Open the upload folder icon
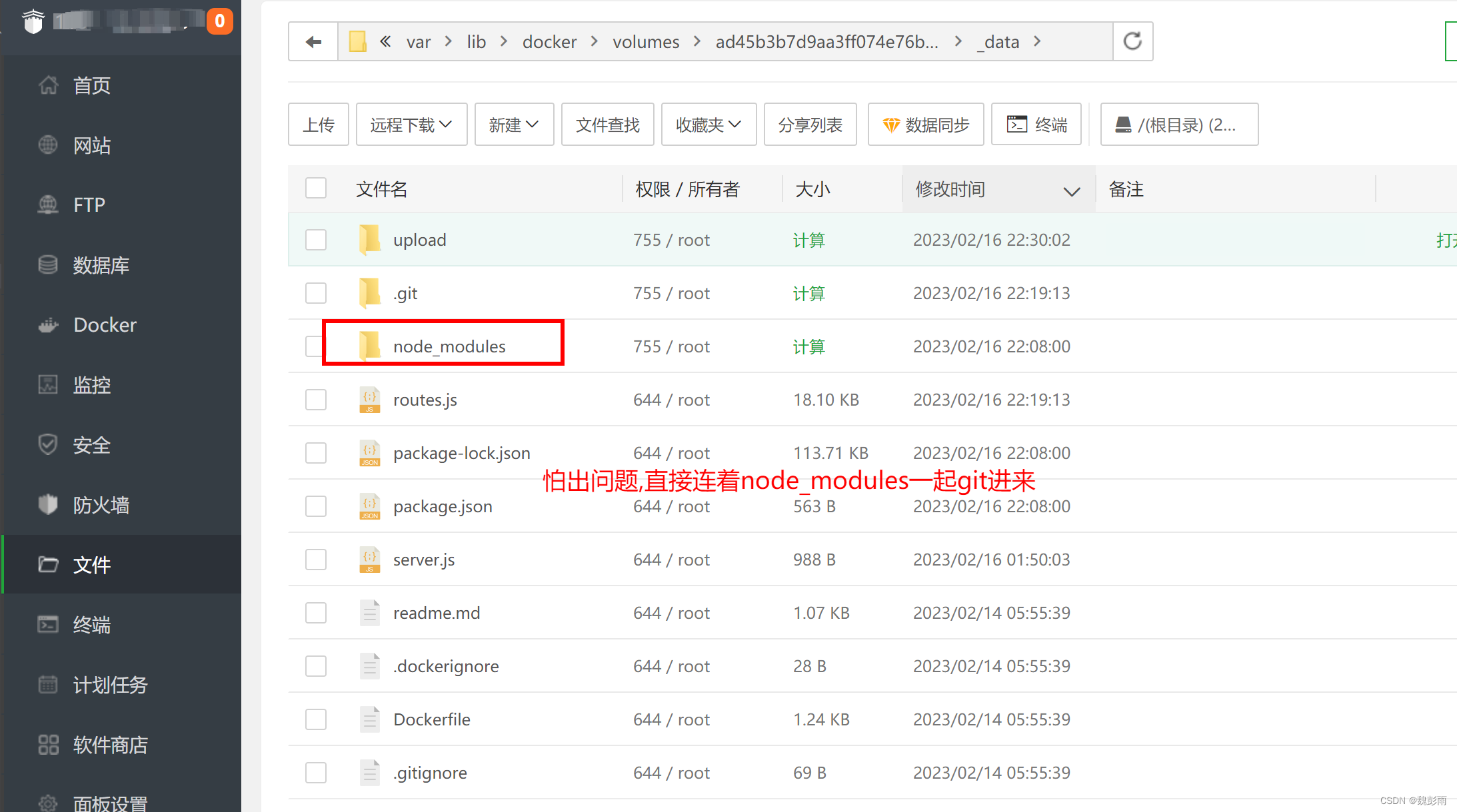The width and height of the screenshot is (1457, 812). tap(369, 240)
